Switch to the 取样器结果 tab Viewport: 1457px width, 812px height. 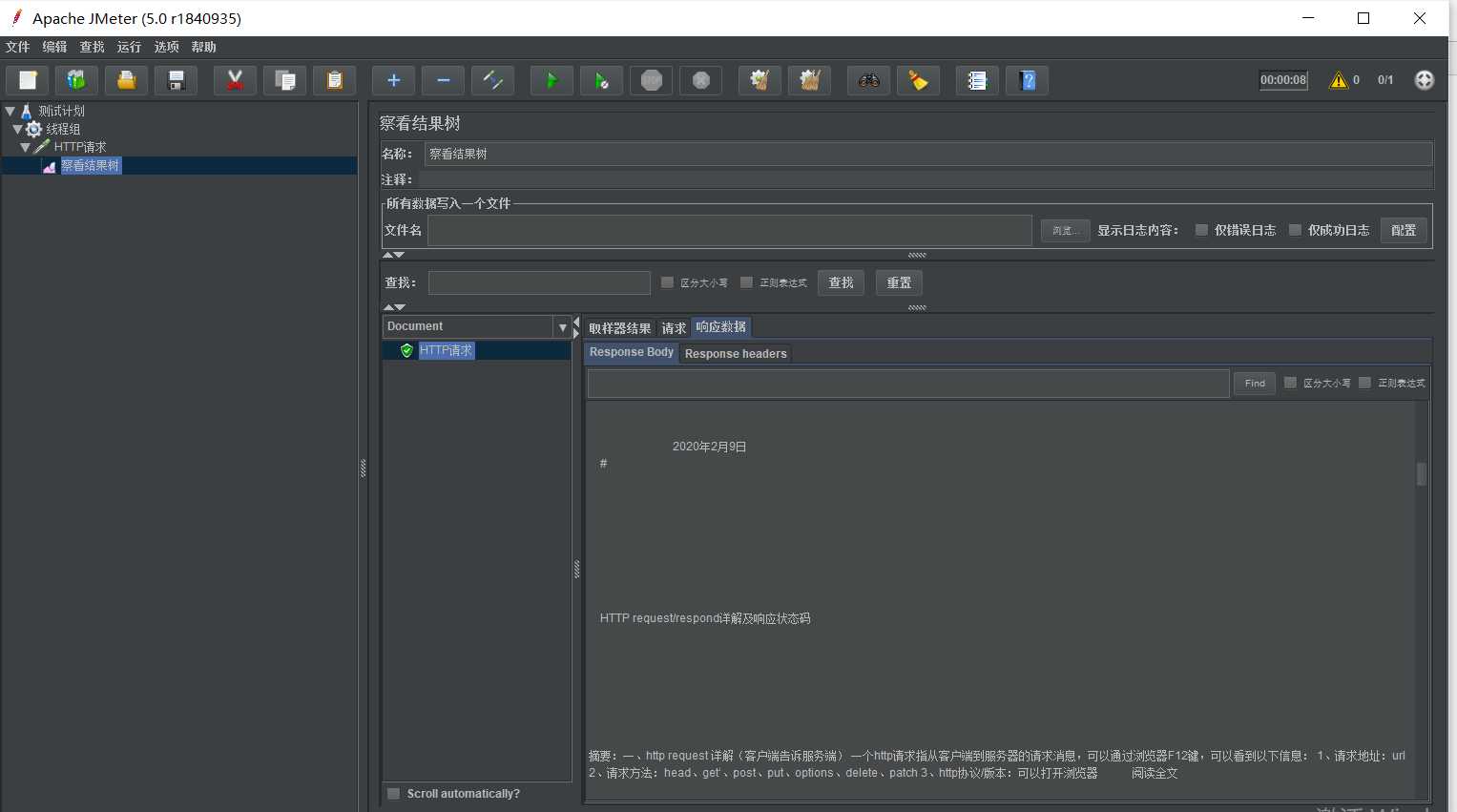click(619, 328)
